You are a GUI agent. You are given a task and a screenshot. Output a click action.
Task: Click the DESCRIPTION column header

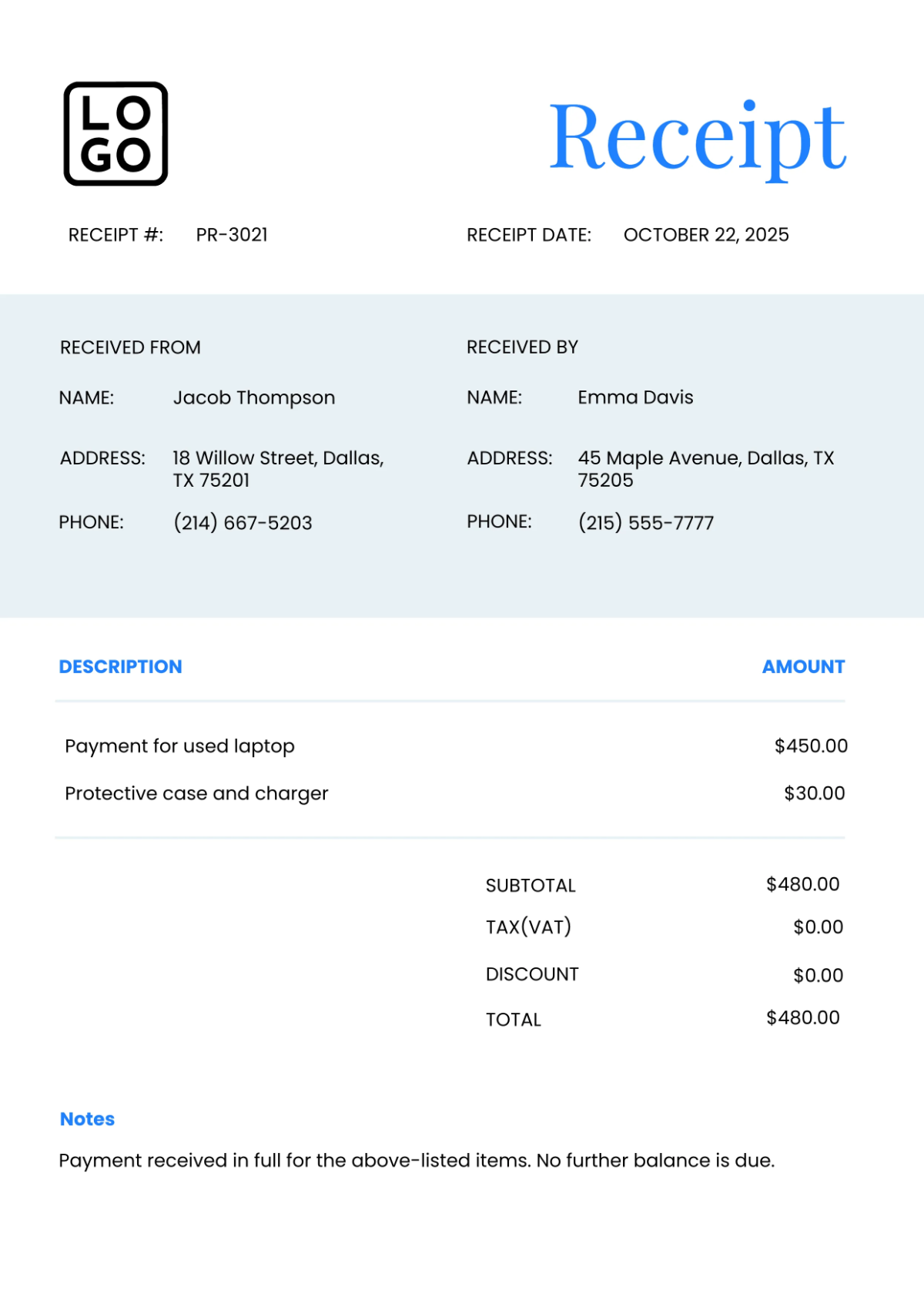[x=121, y=667]
